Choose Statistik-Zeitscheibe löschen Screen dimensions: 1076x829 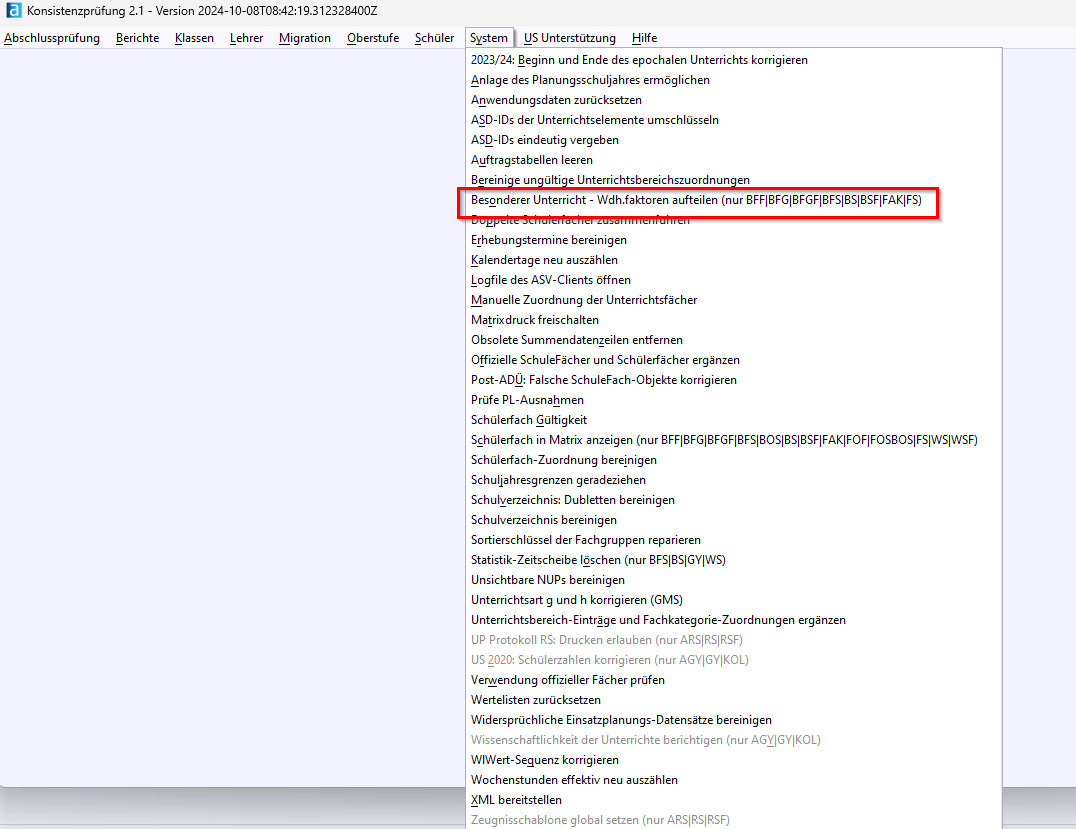(734, 559)
